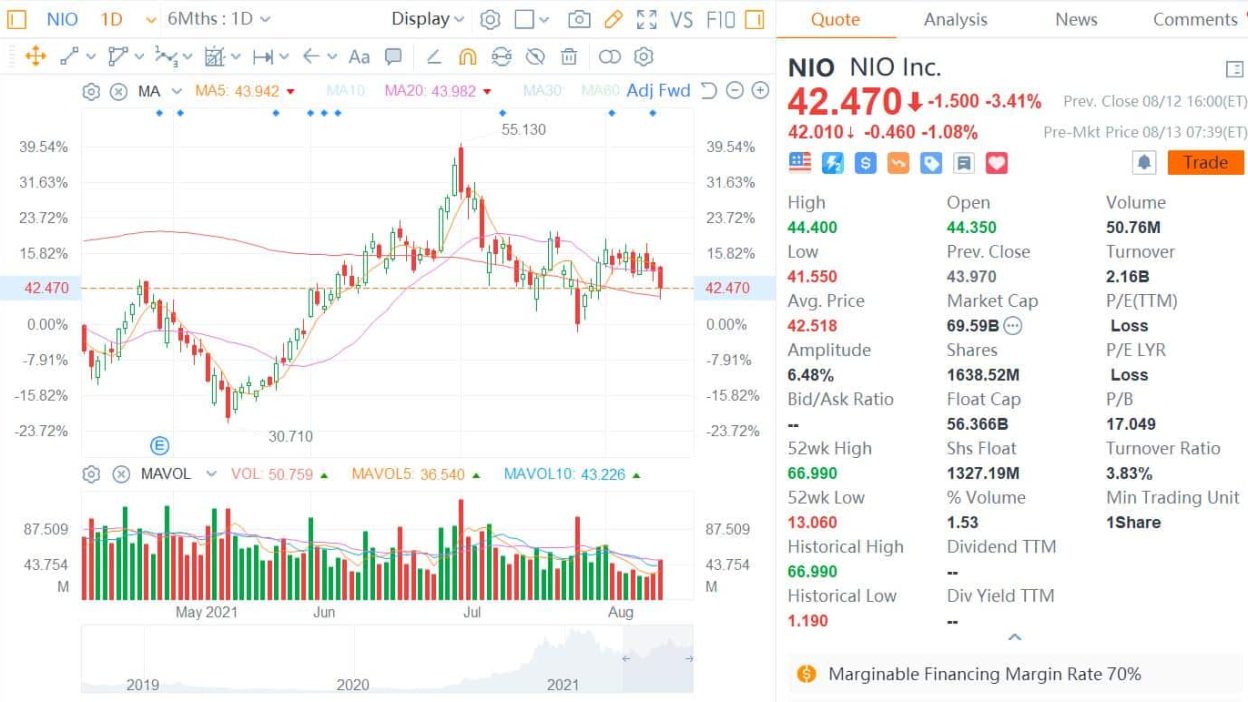The height and width of the screenshot is (702, 1248).
Task: Remove the MA indicator
Action: 118,92
